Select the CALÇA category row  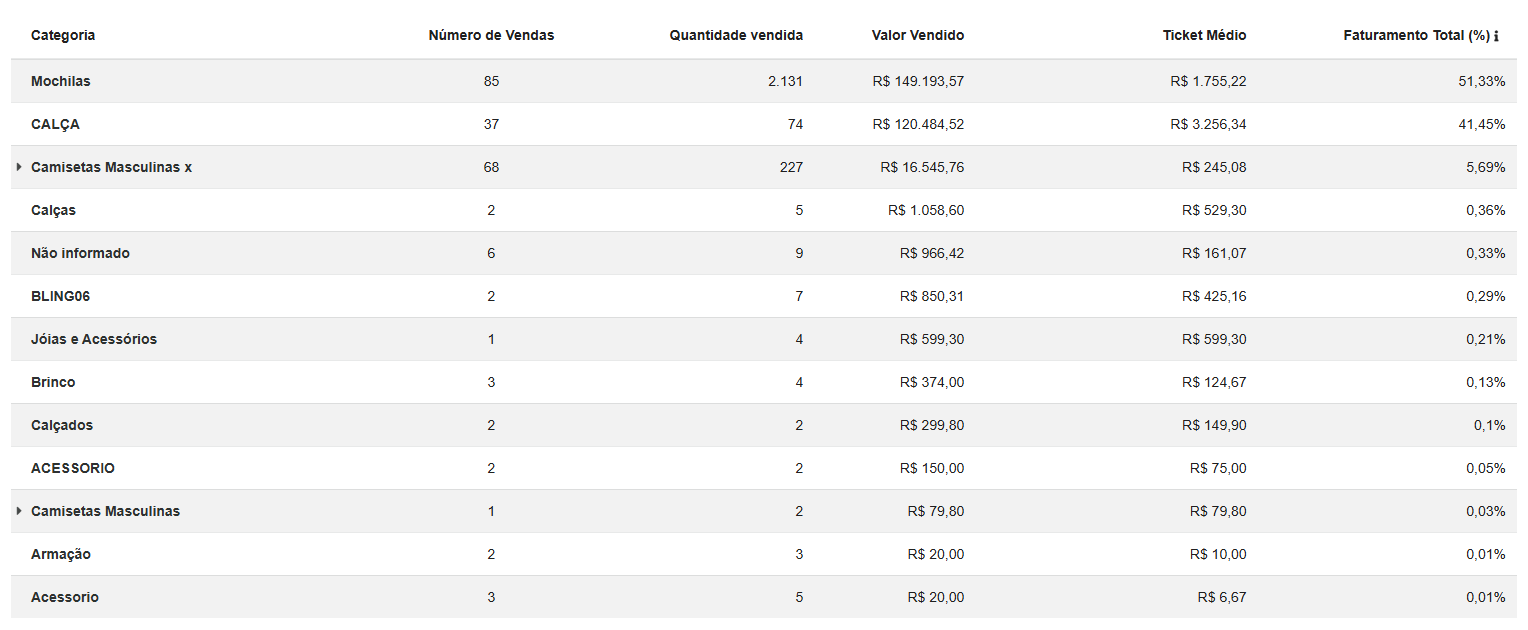55,124
